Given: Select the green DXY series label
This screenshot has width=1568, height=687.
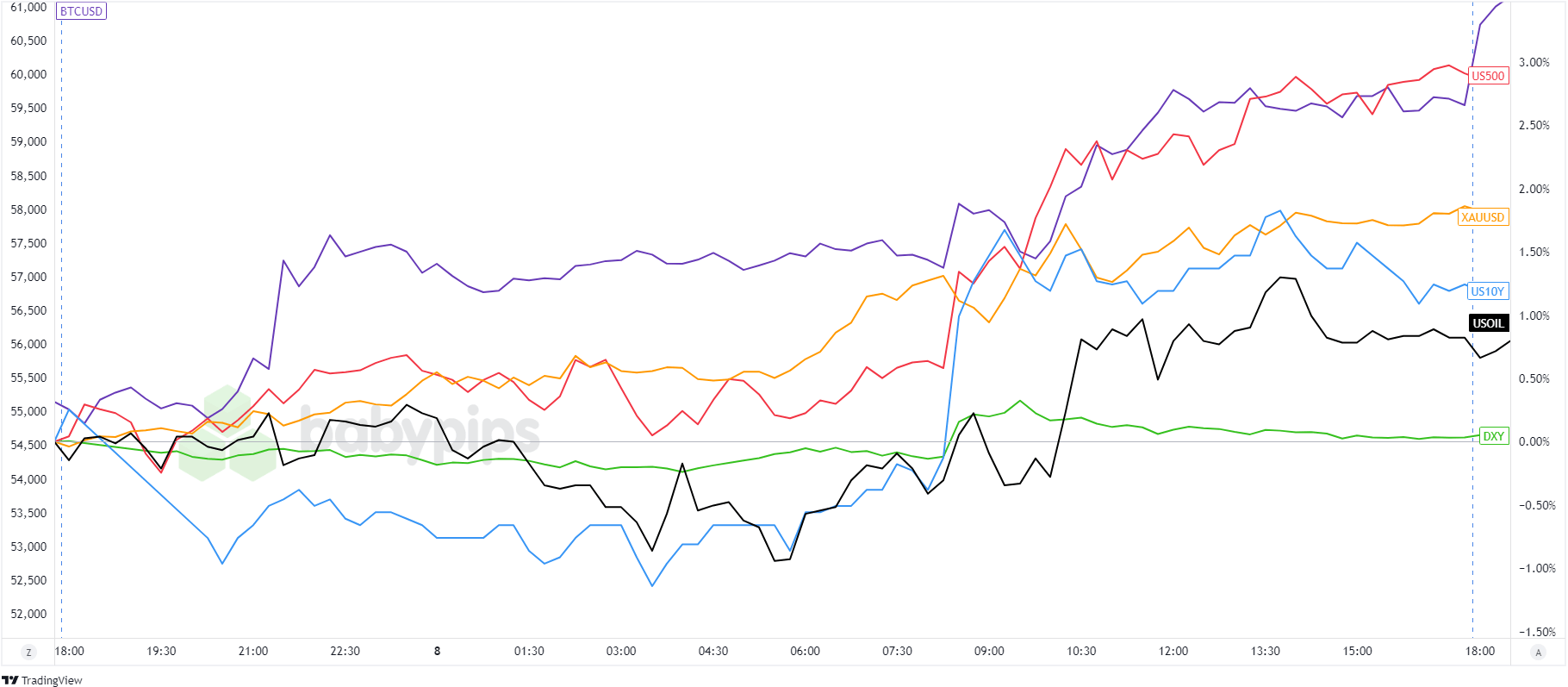Looking at the screenshot, I should click(1493, 436).
